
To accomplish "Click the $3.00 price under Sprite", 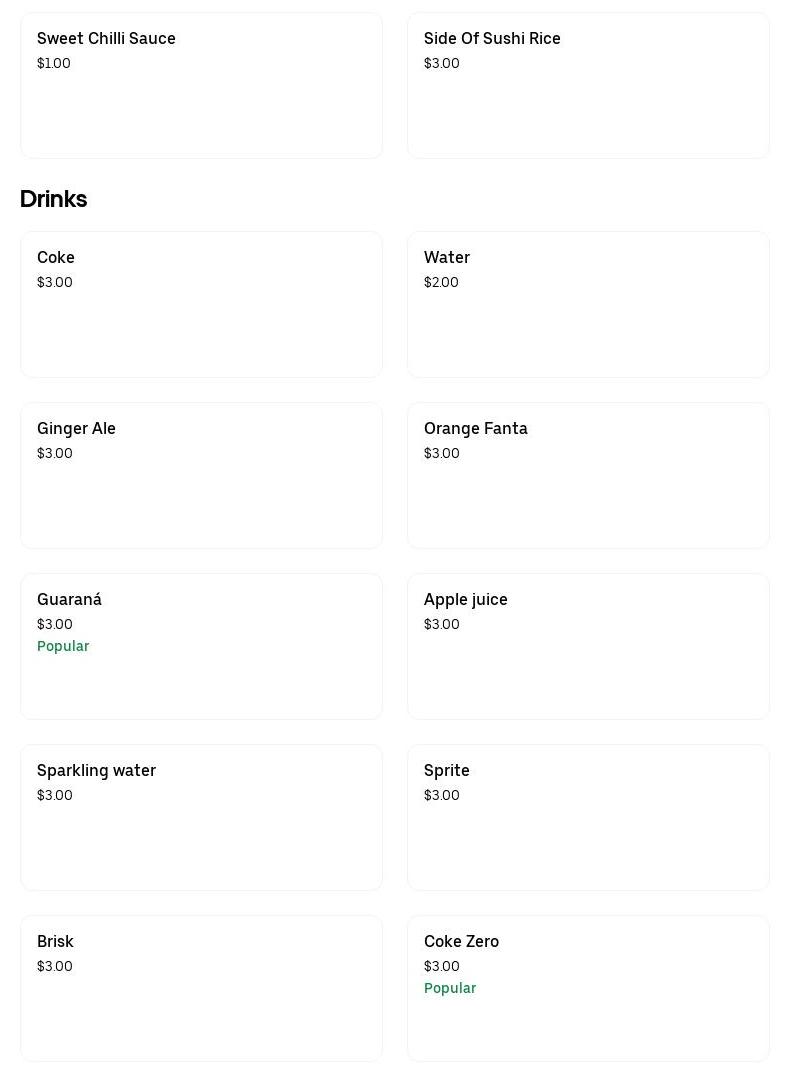I will (x=441, y=795).
